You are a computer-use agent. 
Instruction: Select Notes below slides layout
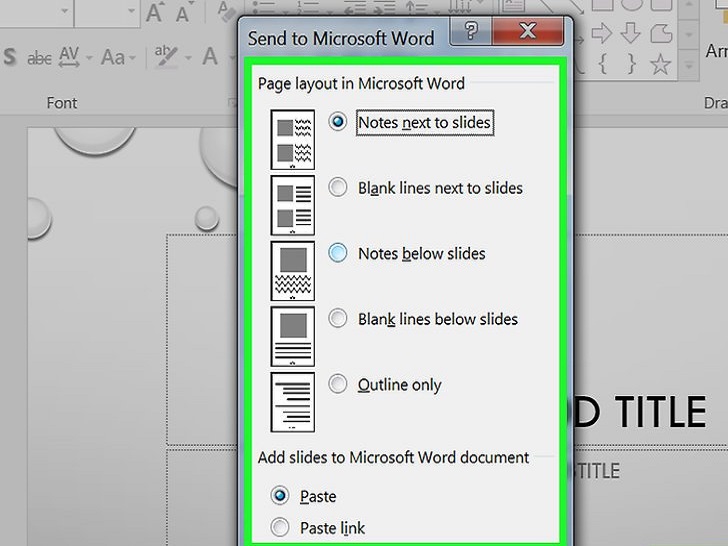click(x=338, y=253)
